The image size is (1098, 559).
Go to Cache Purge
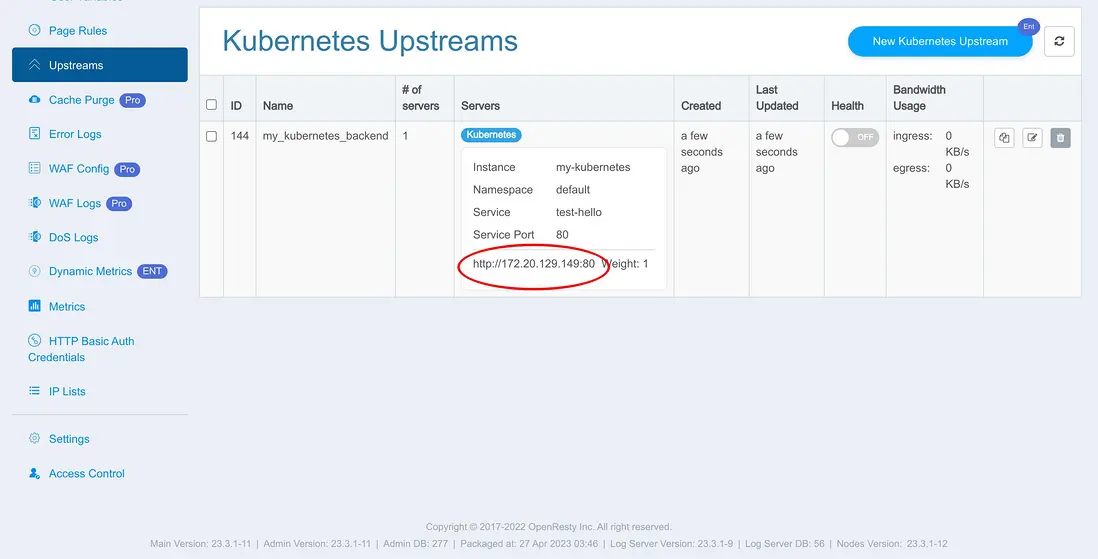point(81,99)
